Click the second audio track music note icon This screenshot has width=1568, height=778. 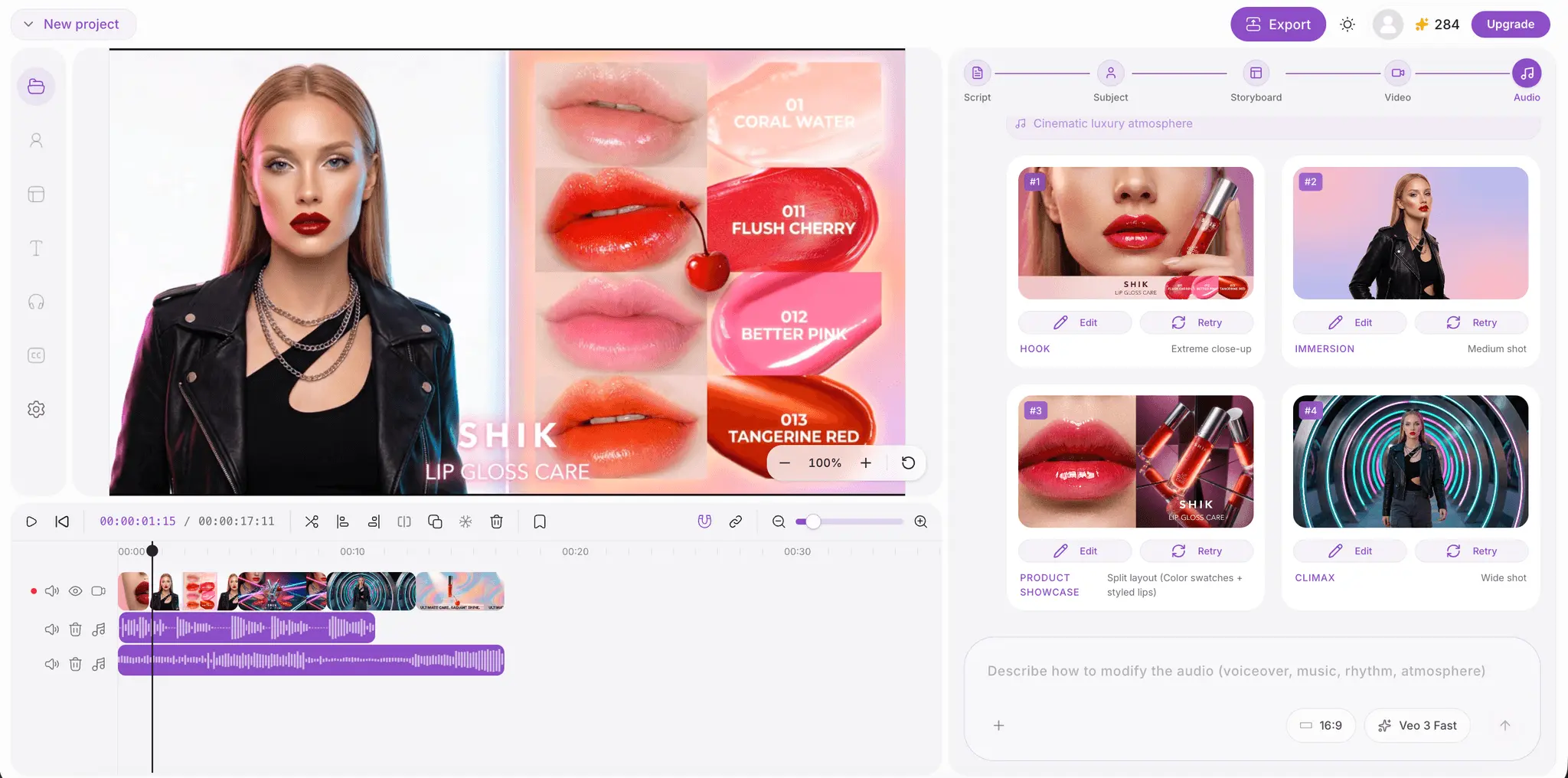(99, 664)
